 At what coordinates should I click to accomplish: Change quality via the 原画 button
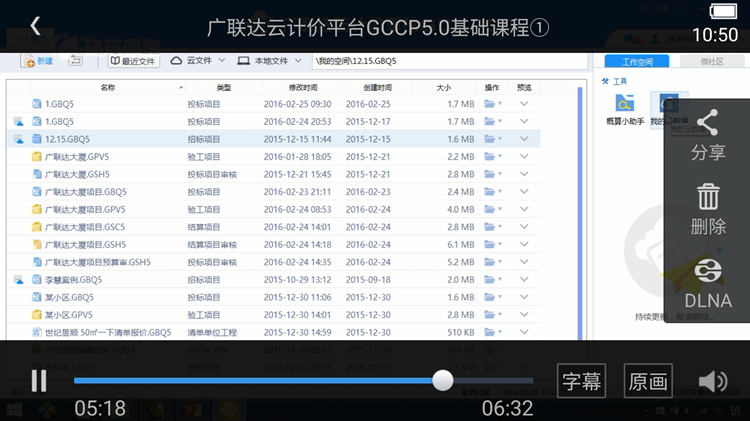(648, 381)
